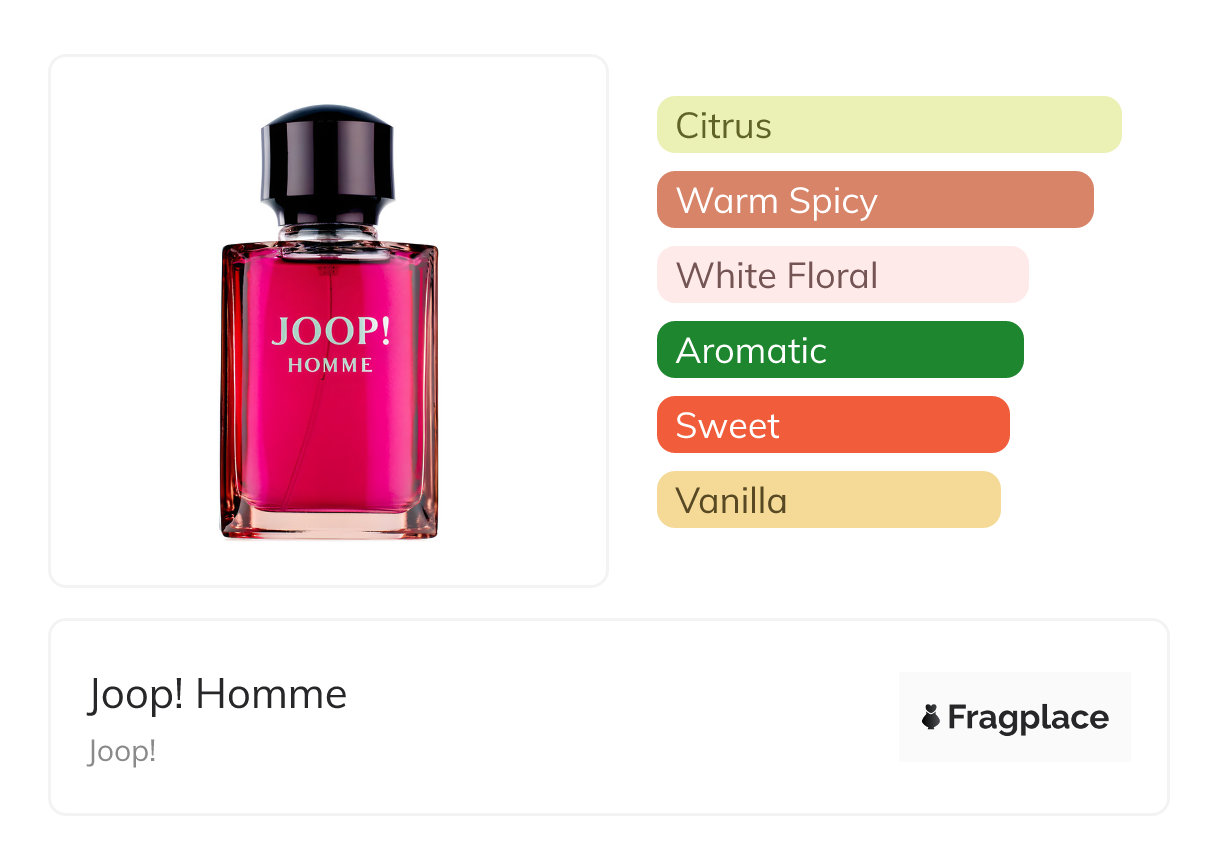The height and width of the screenshot is (864, 1218).
Task: Choose the White Floral accord bar
Action: pyautogui.click(x=843, y=275)
